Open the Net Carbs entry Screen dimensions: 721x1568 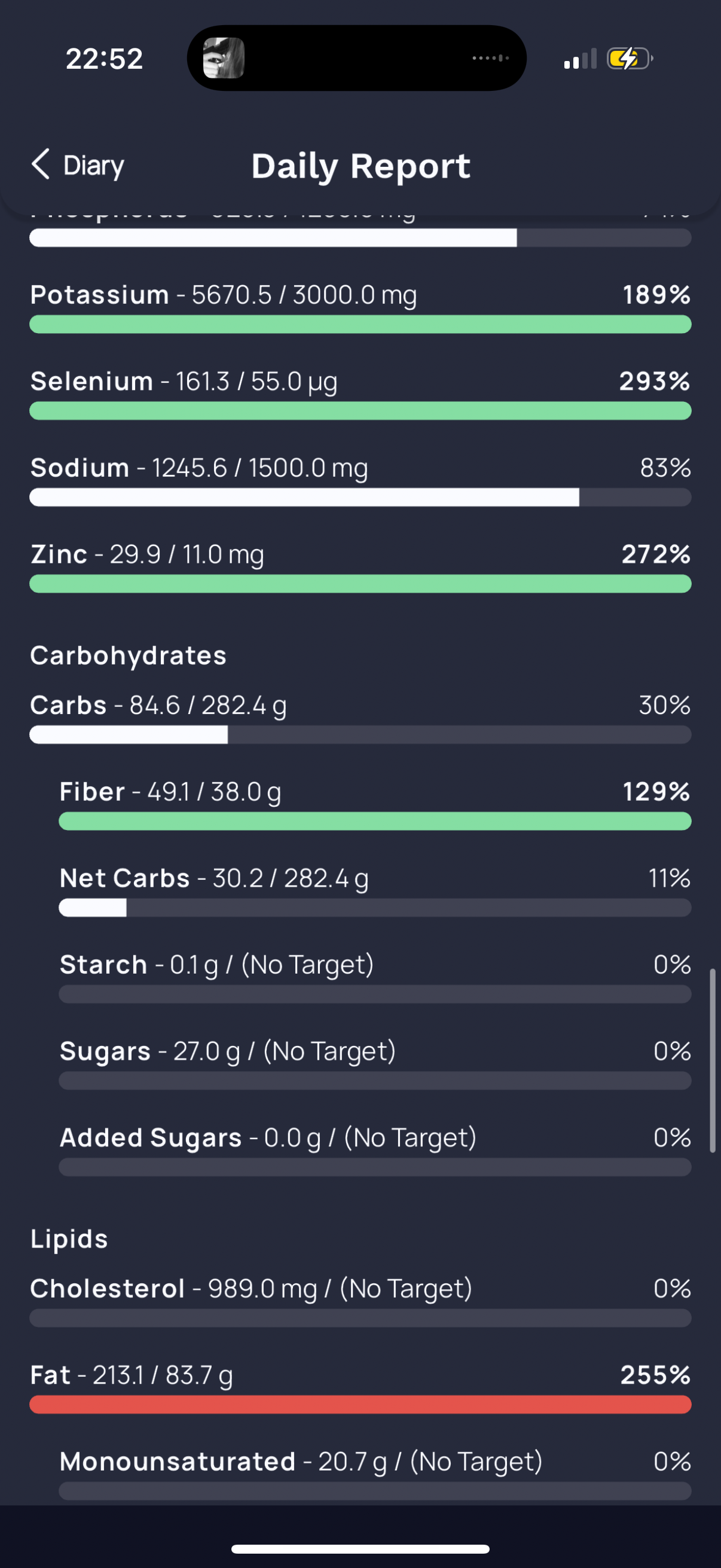[x=375, y=890]
